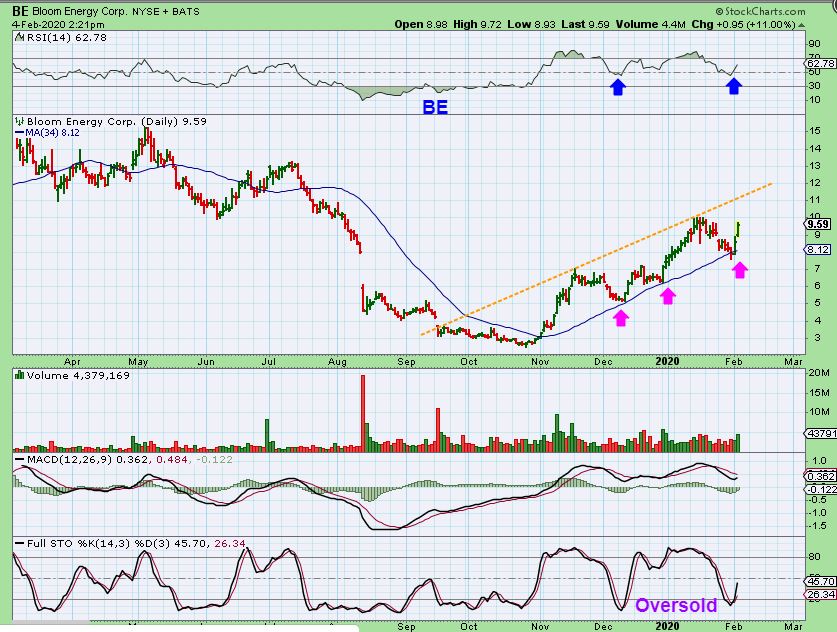Click Oct on the price chart's date axis
The width and height of the screenshot is (837, 632).
[x=469, y=361]
